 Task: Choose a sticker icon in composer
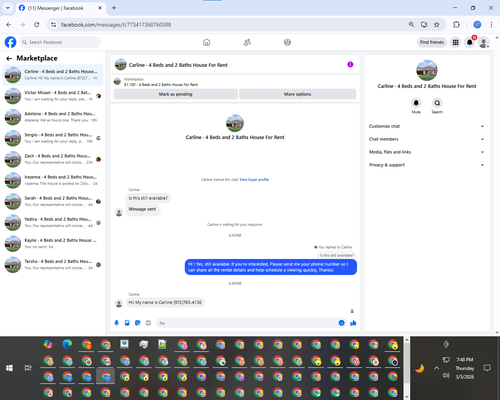138,323
